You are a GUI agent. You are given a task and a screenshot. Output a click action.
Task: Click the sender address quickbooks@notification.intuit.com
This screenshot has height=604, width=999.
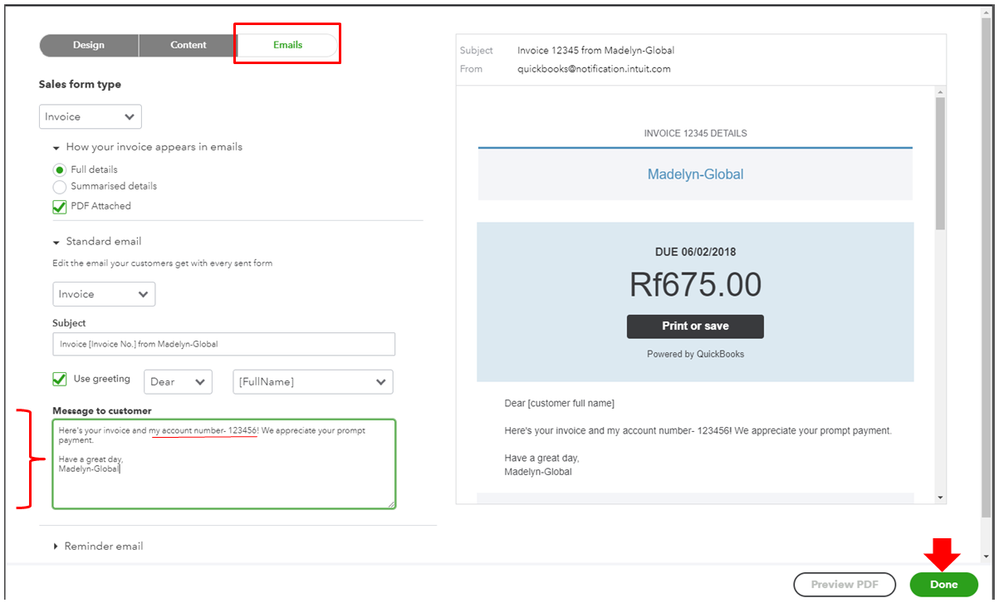pos(594,69)
